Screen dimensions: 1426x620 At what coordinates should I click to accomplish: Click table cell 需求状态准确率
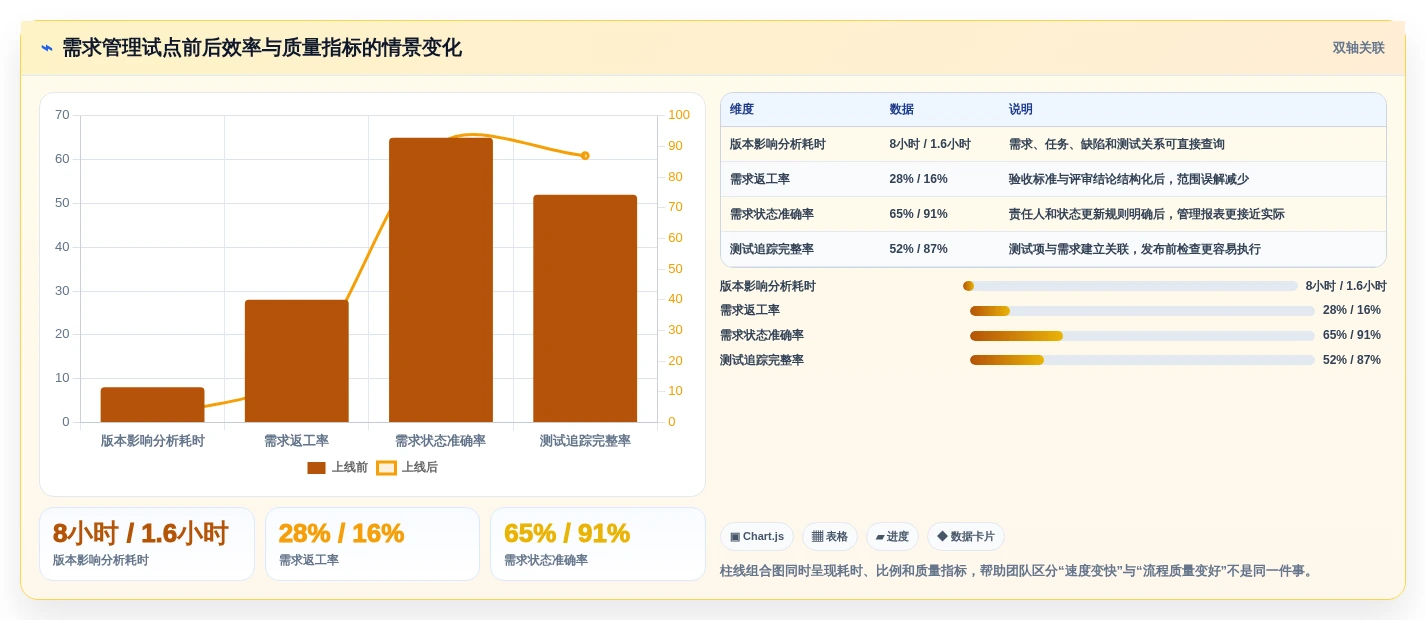click(x=772, y=214)
